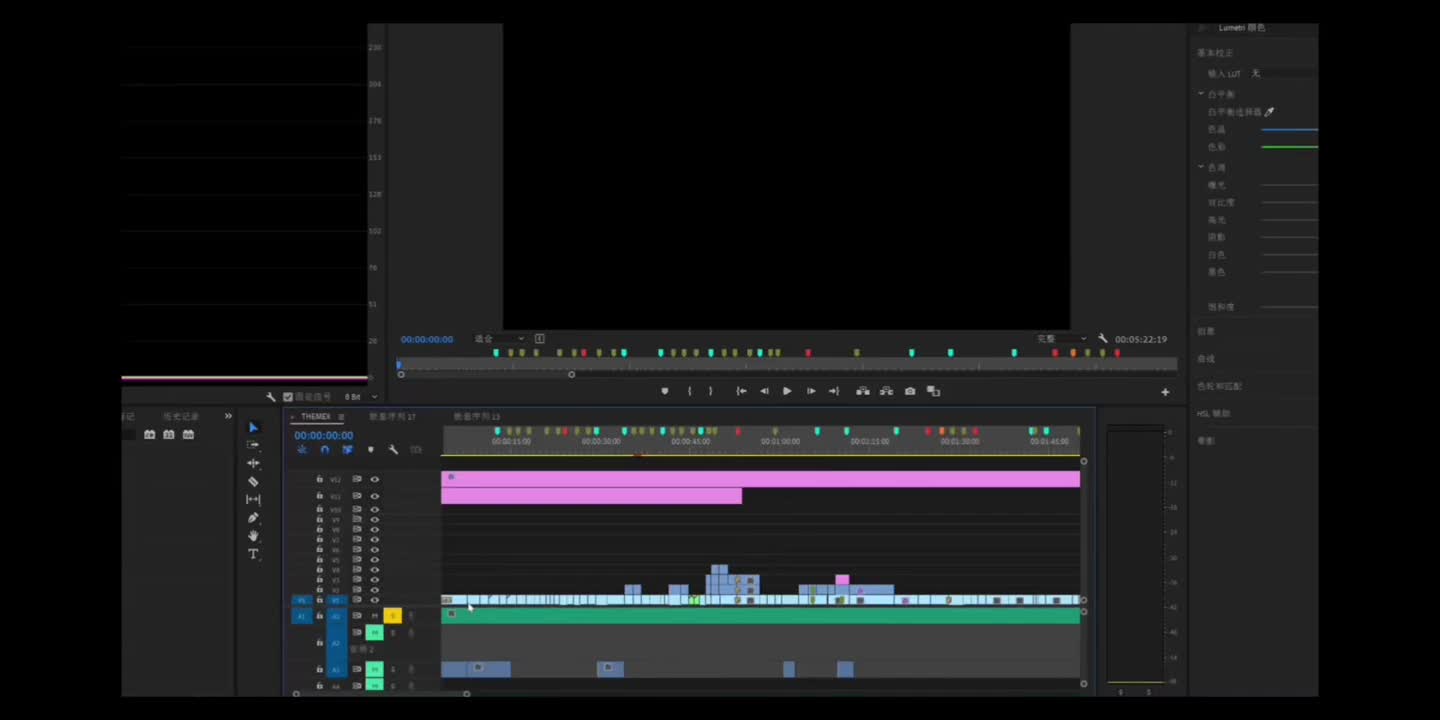This screenshot has height=720, width=1440.
Task: Expand the Creative section in Lumetri
Action: point(1206,332)
